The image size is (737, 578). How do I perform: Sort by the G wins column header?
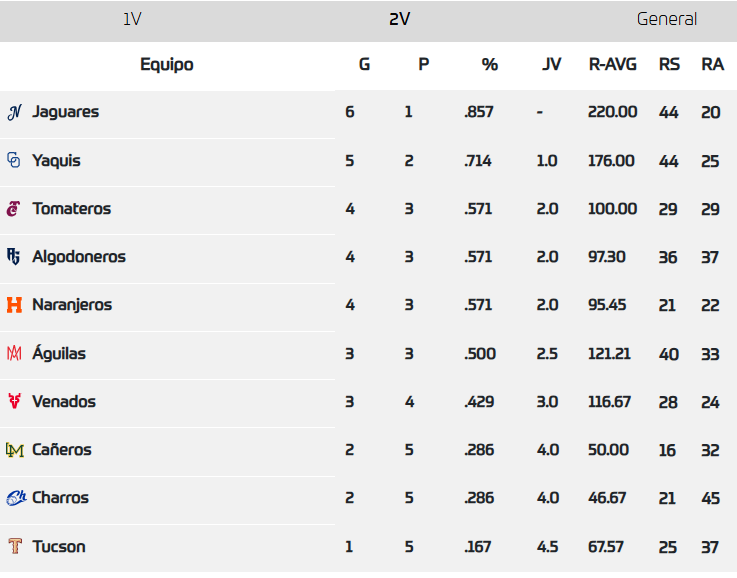364,65
